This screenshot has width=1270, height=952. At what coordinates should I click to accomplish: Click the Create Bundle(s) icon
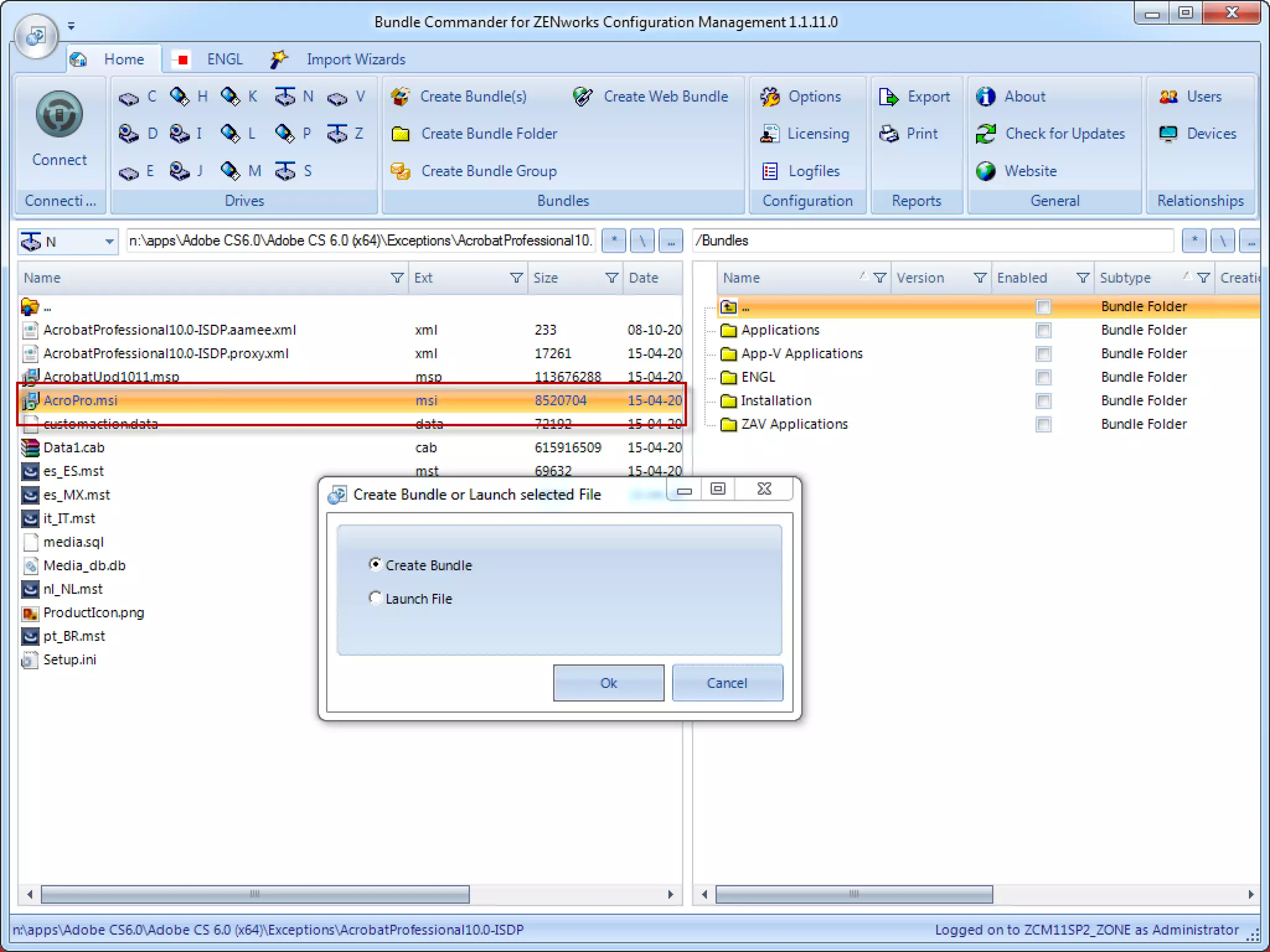point(401,97)
